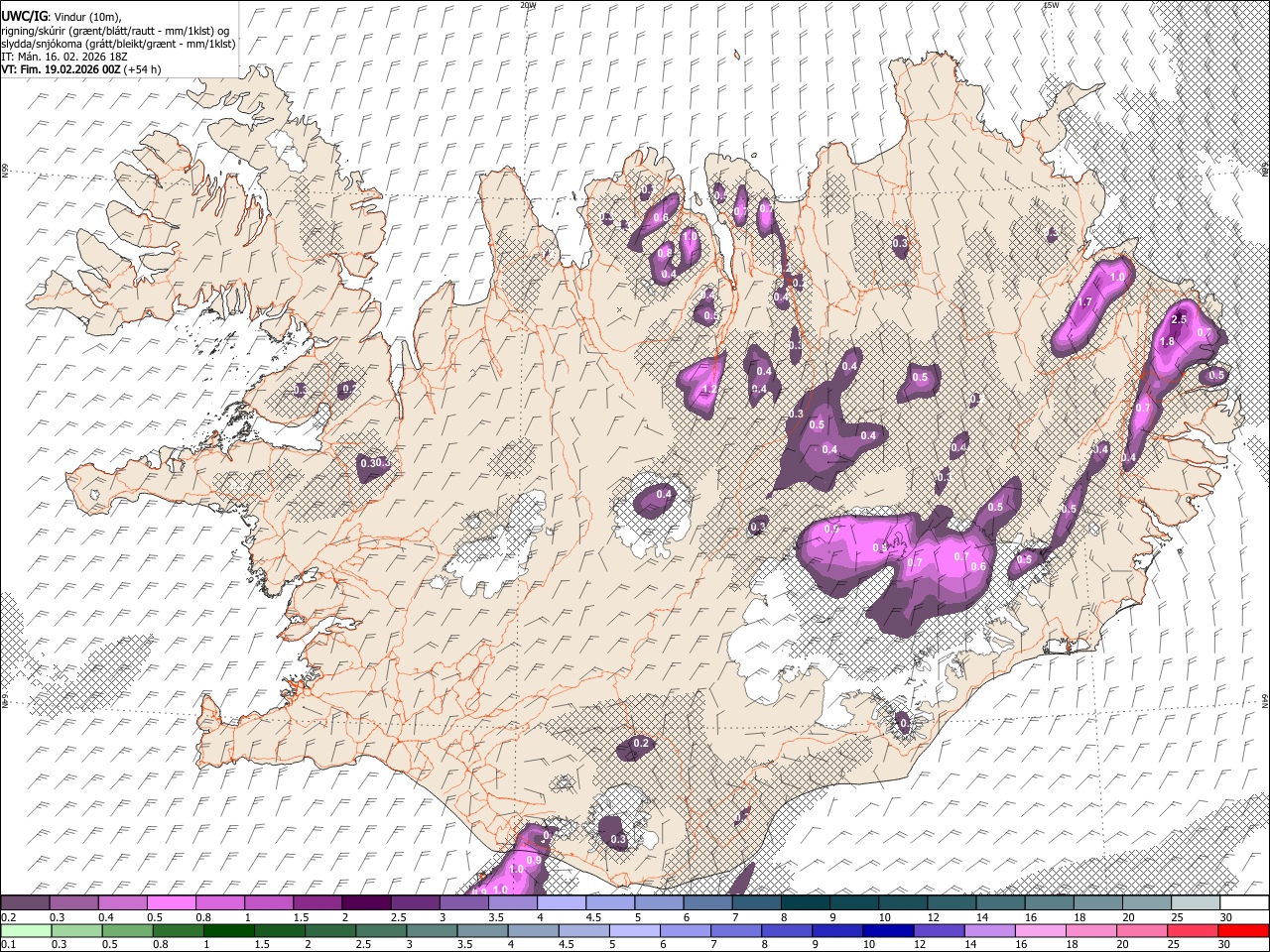Select the "IT: Mán. 16. 02. 2026 18Z" line
Screen dimensions: 1270x952
pyautogui.click(x=63, y=57)
